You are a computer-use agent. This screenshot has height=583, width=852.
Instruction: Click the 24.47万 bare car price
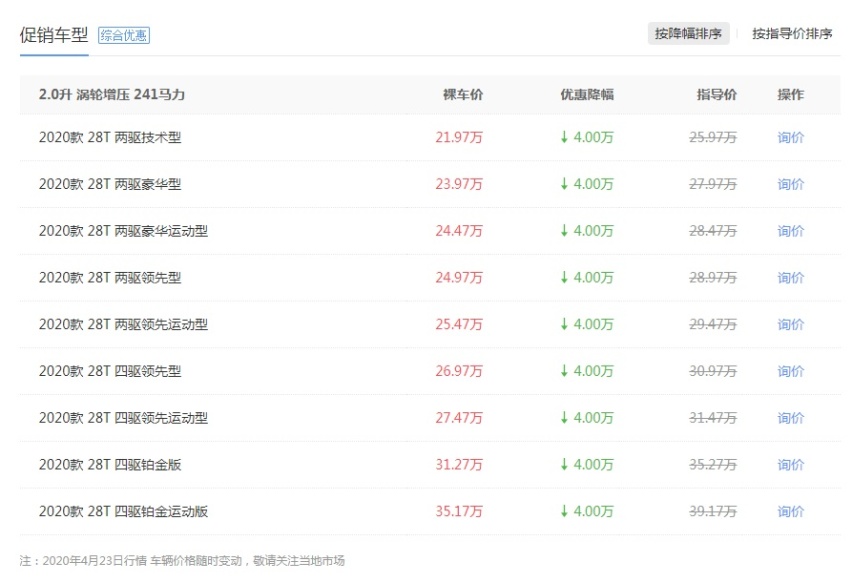click(x=459, y=231)
